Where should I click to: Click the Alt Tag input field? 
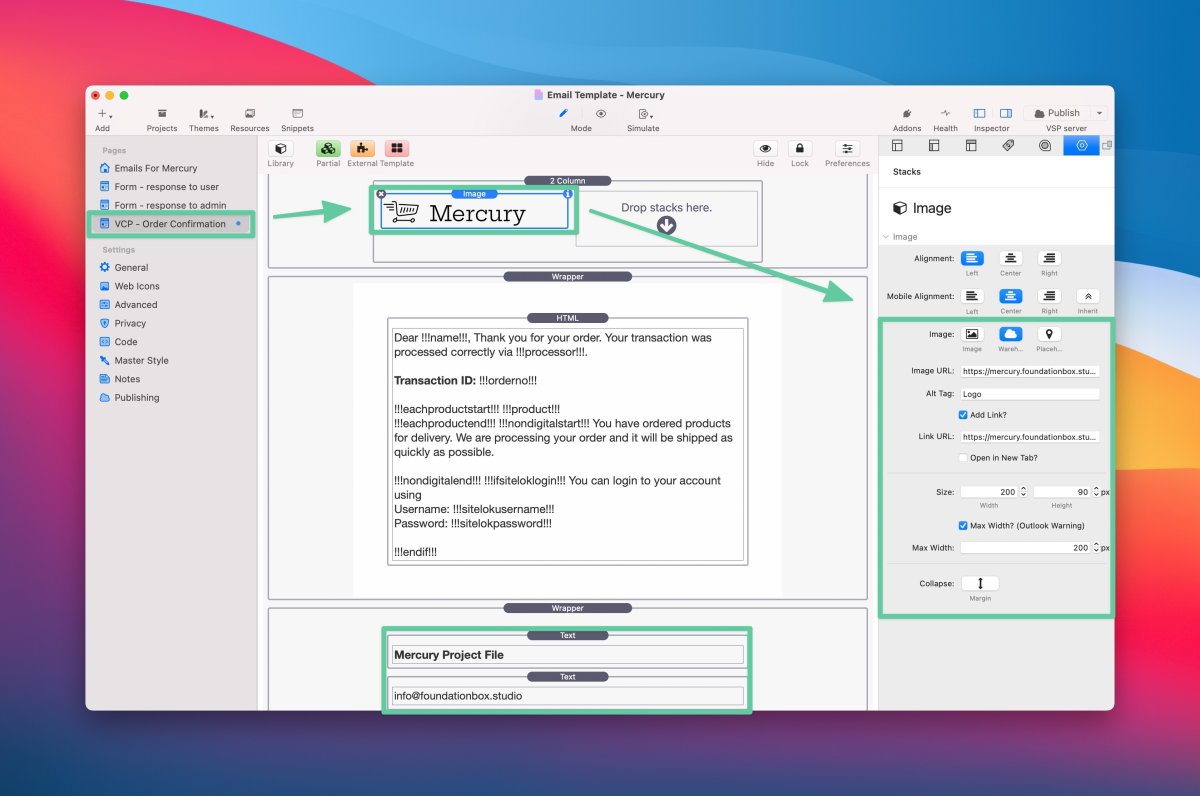click(1029, 394)
